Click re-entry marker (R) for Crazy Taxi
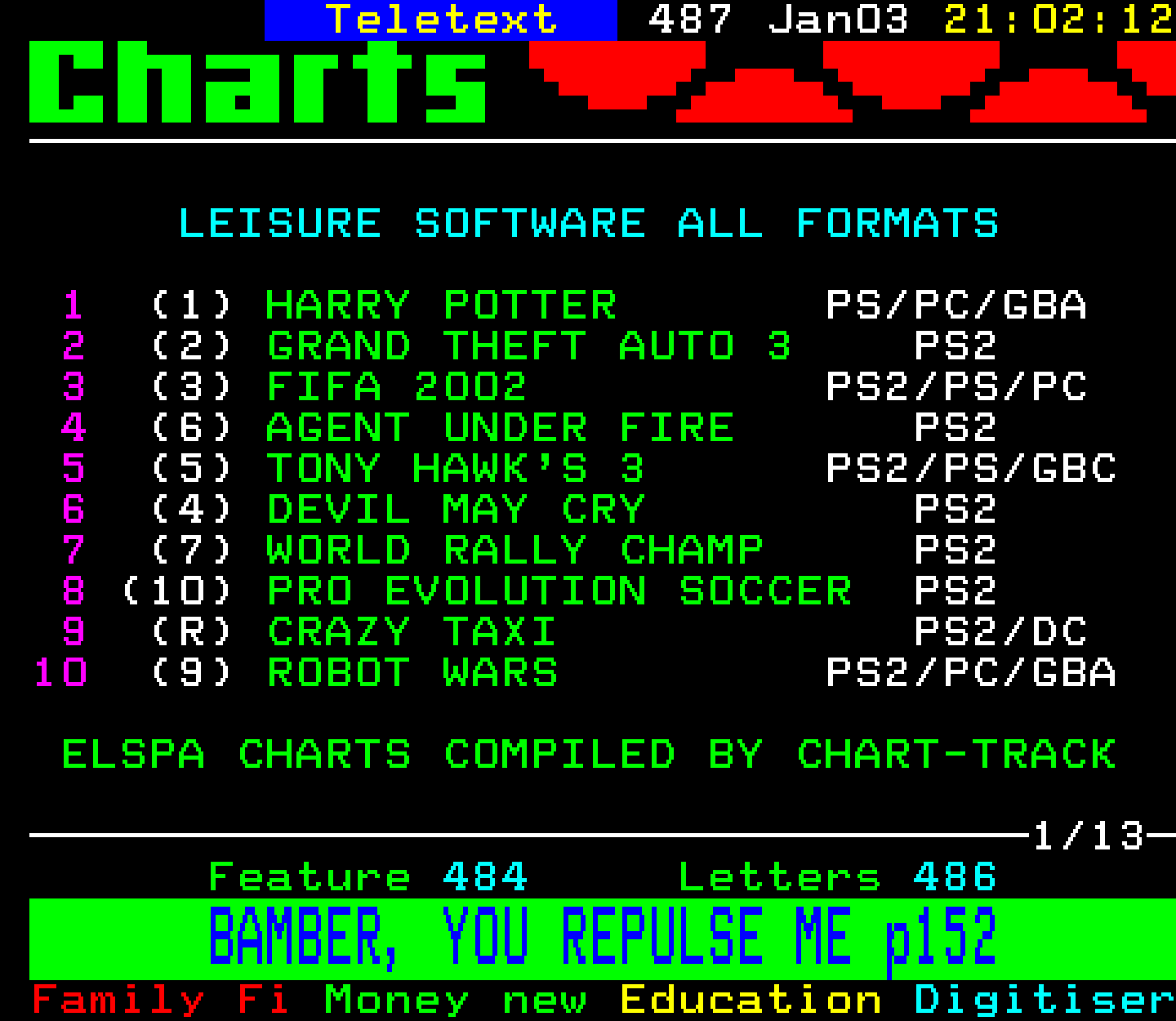 click(192, 632)
